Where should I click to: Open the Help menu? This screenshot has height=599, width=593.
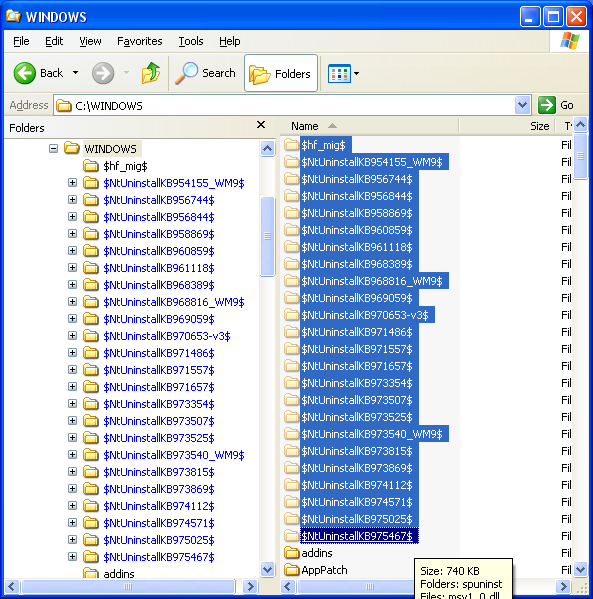click(x=230, y=41)
